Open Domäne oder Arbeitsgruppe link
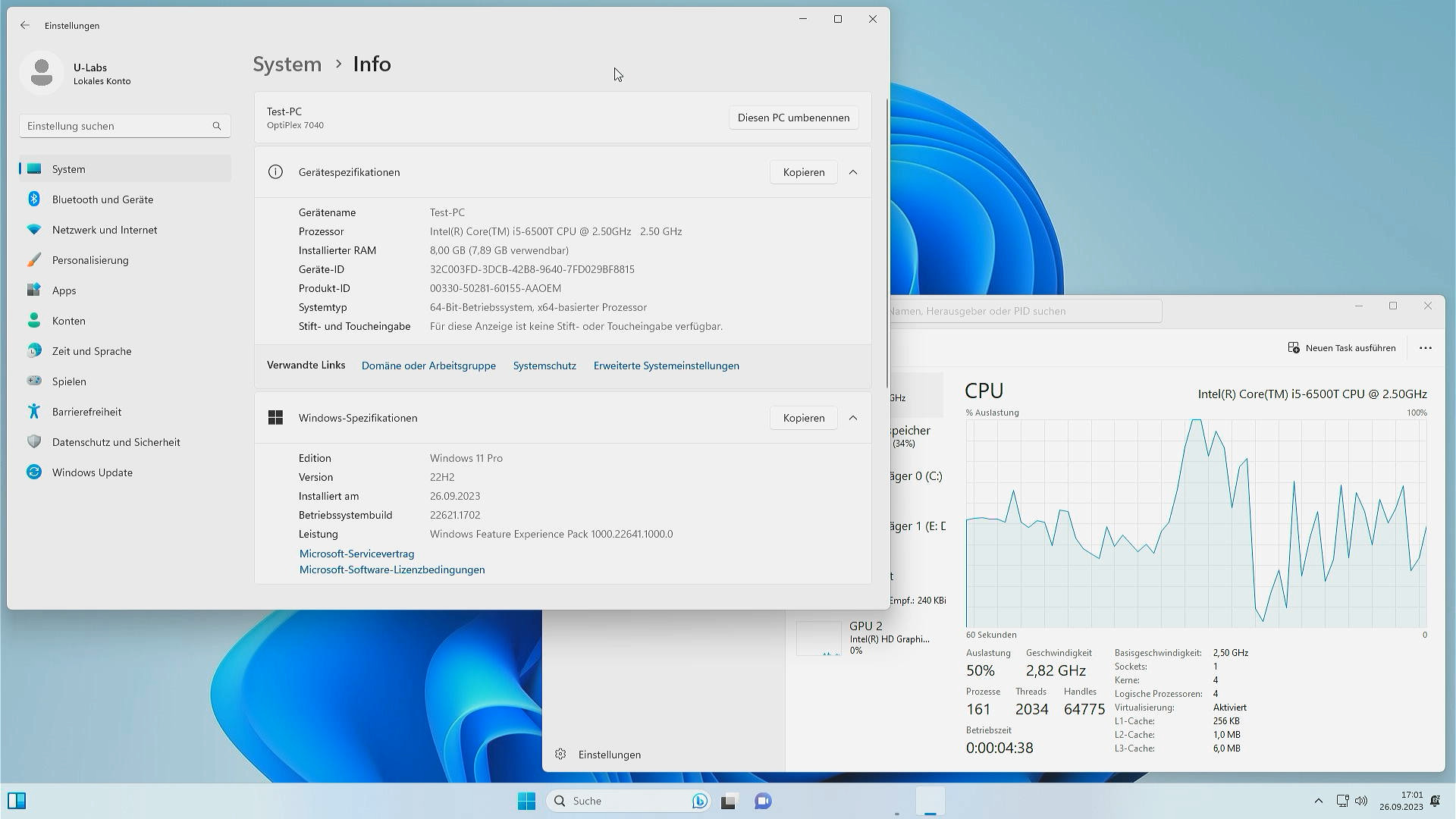 (428, 366)
